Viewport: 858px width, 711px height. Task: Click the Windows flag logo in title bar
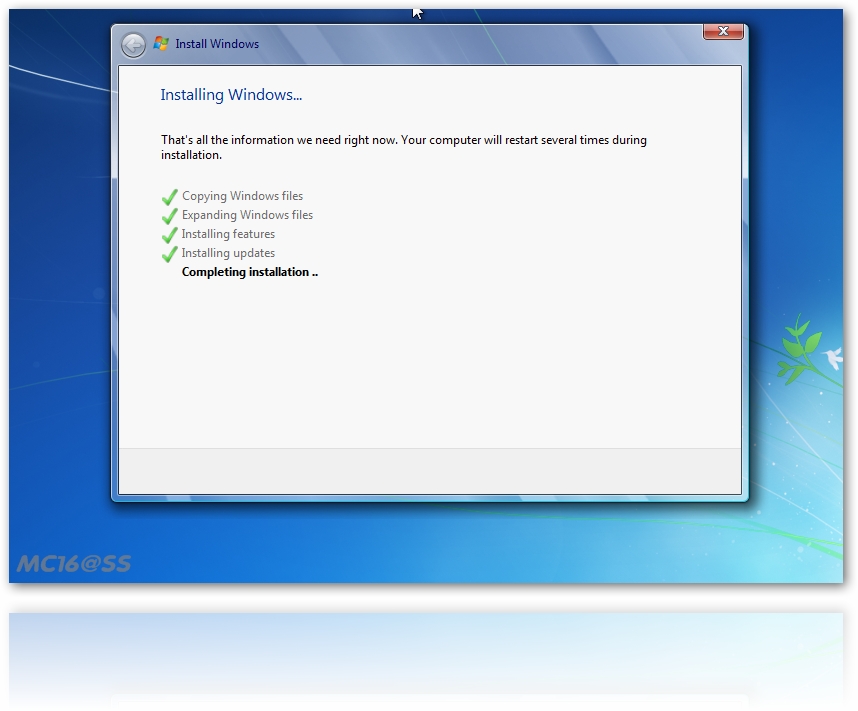point(161,43)
